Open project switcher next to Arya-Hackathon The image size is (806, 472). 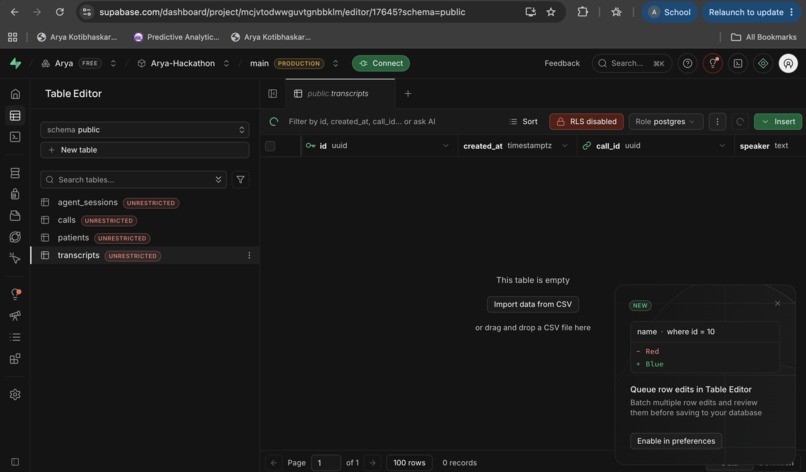click(226, 63)
